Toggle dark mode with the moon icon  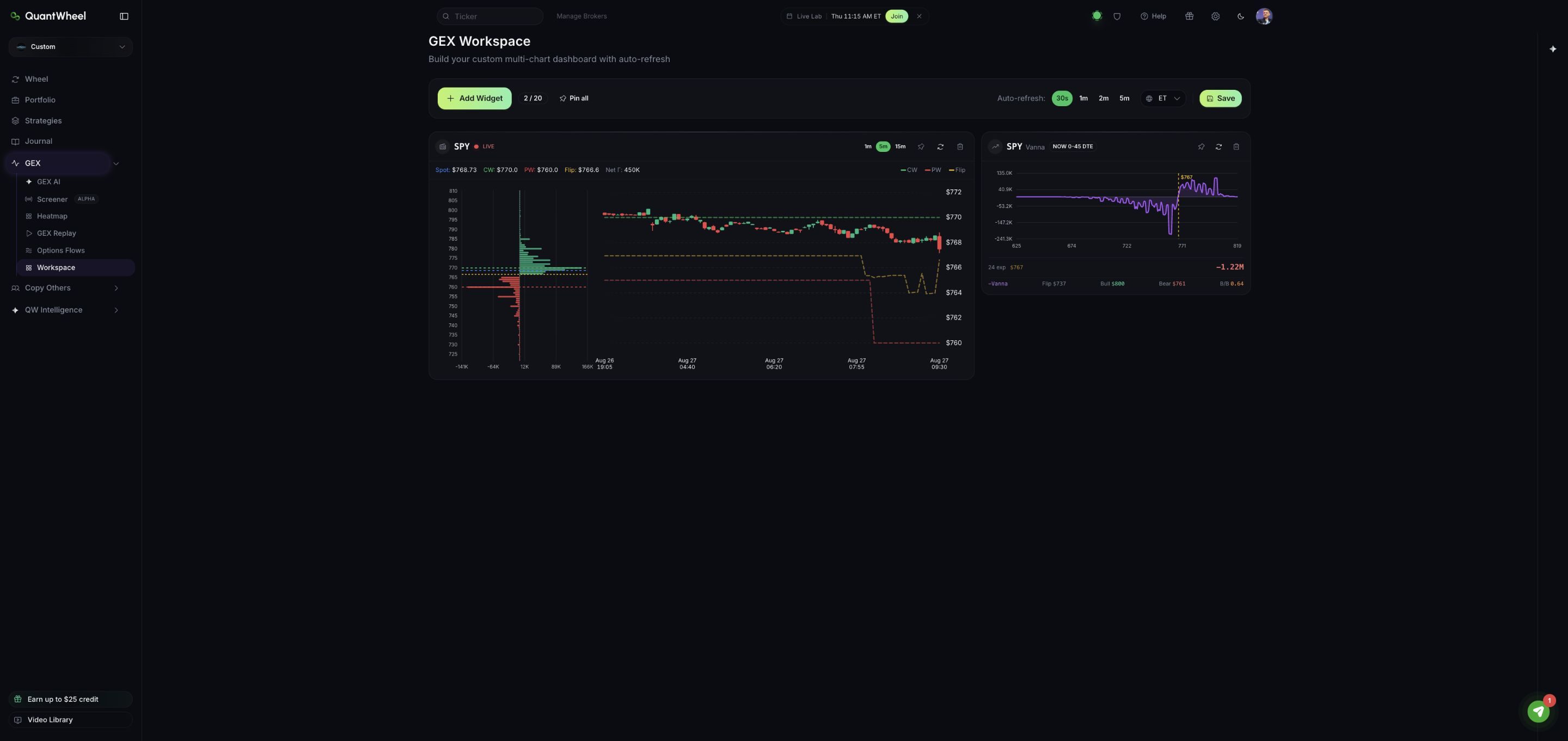click(1241, 16)
